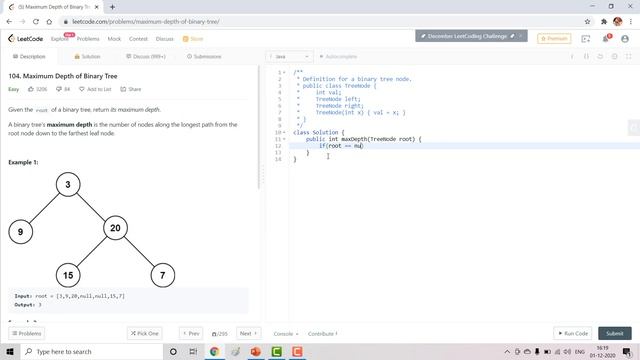Open the green Camtasia taskbar icon
The image size is (640, 360).
(x=277, y=351)
